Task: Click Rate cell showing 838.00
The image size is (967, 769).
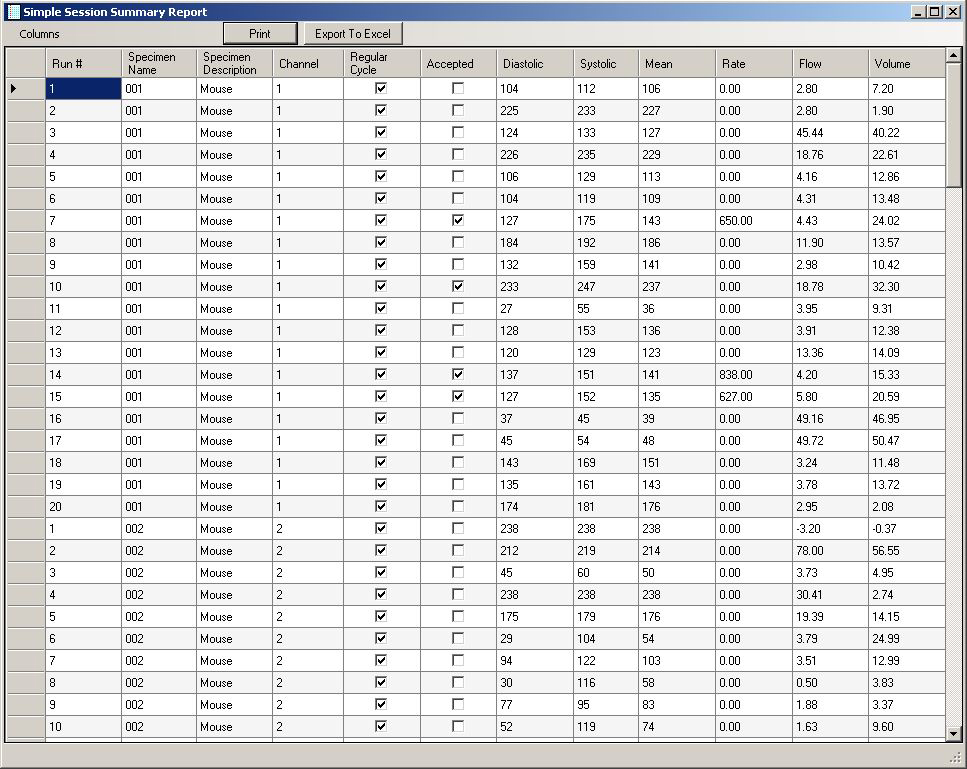Action: 753,375
